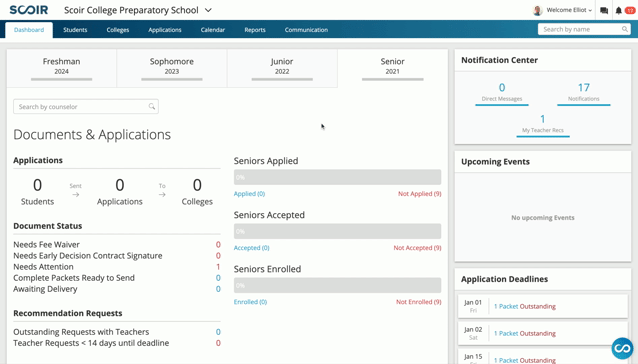
Task: Click the Seniors Applied progress bar
Action: click(337, 177)
